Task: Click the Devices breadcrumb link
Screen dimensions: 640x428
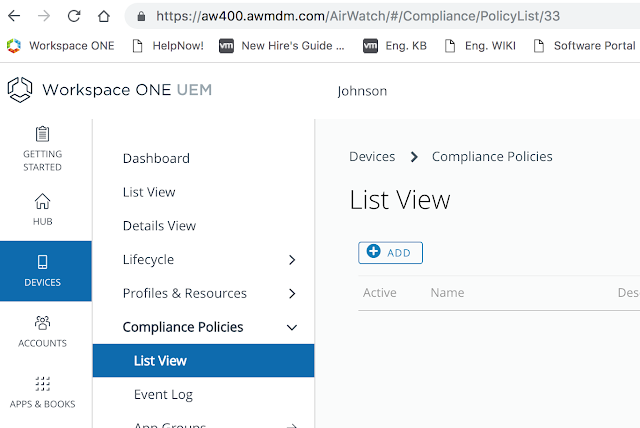Action: point(372,157)
